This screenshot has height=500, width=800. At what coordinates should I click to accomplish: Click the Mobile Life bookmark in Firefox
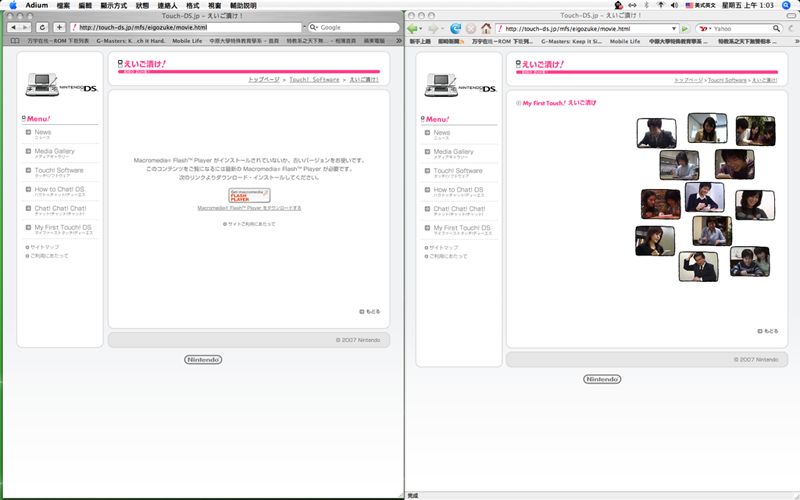624,41
